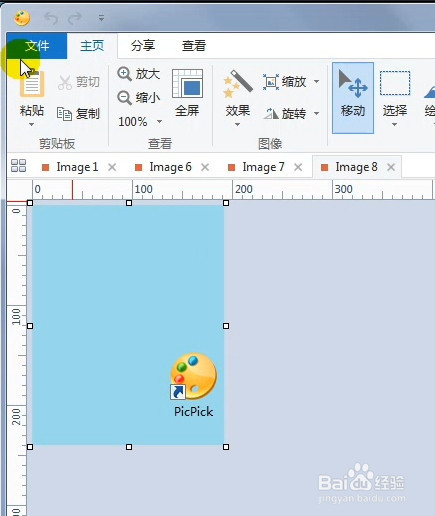The image size is (435, 516).
Task: Click the 缩放 resize icon
Action: pos(271,82)
